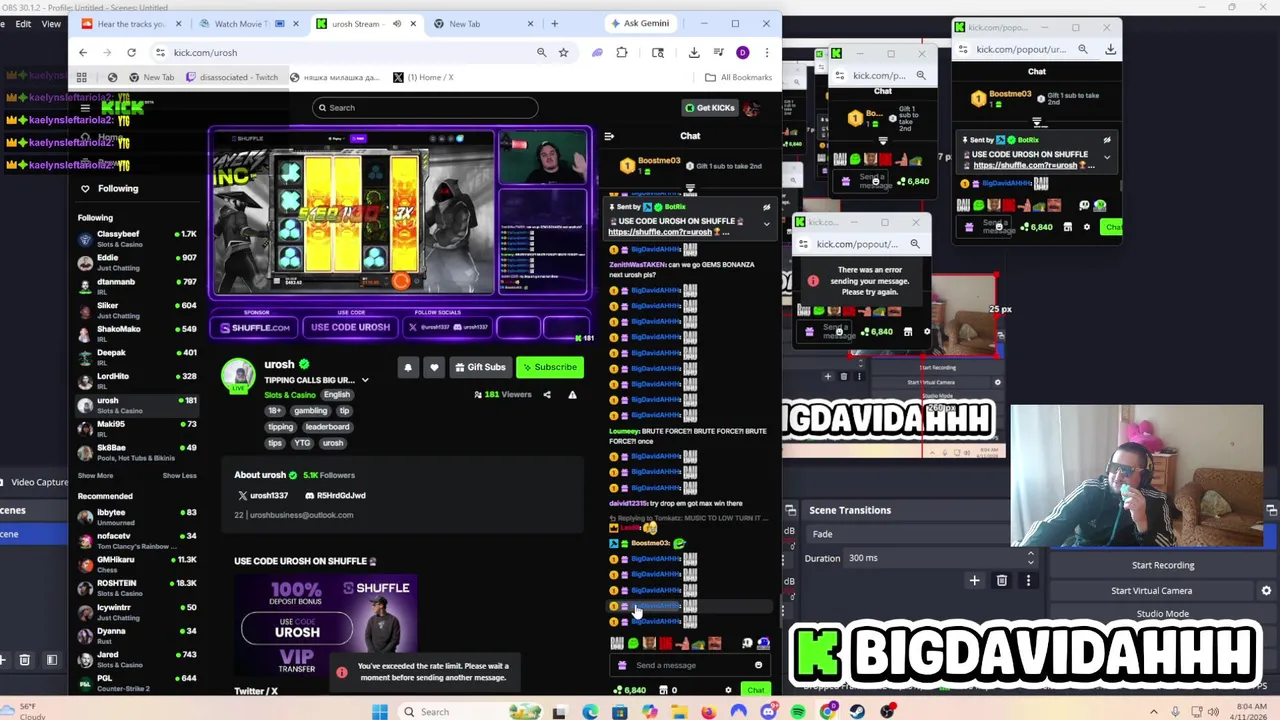Click the Gift Subs button

(480, 367)
